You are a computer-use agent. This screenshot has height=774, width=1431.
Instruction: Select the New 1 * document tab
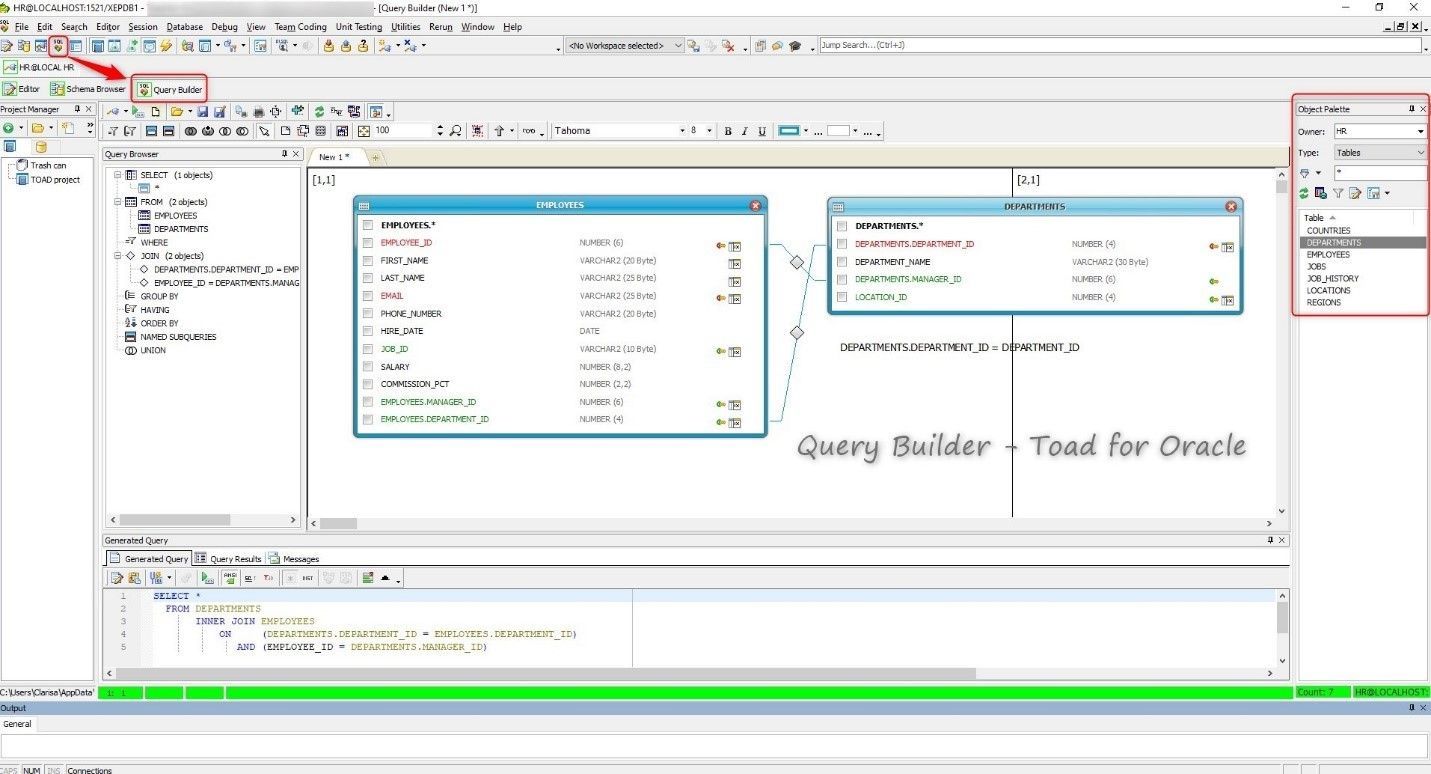click(x=335, y=157)
